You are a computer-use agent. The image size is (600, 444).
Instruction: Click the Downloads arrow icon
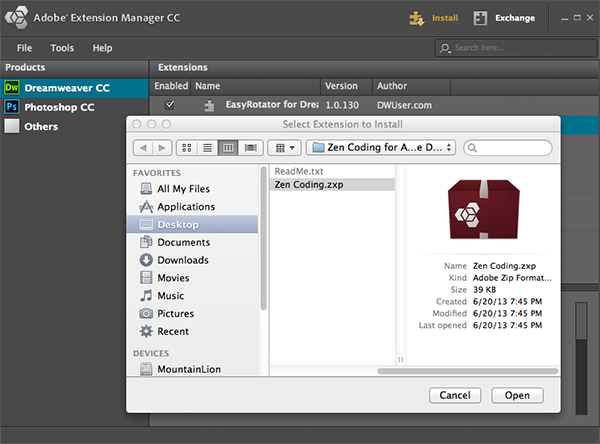[146, 260]
